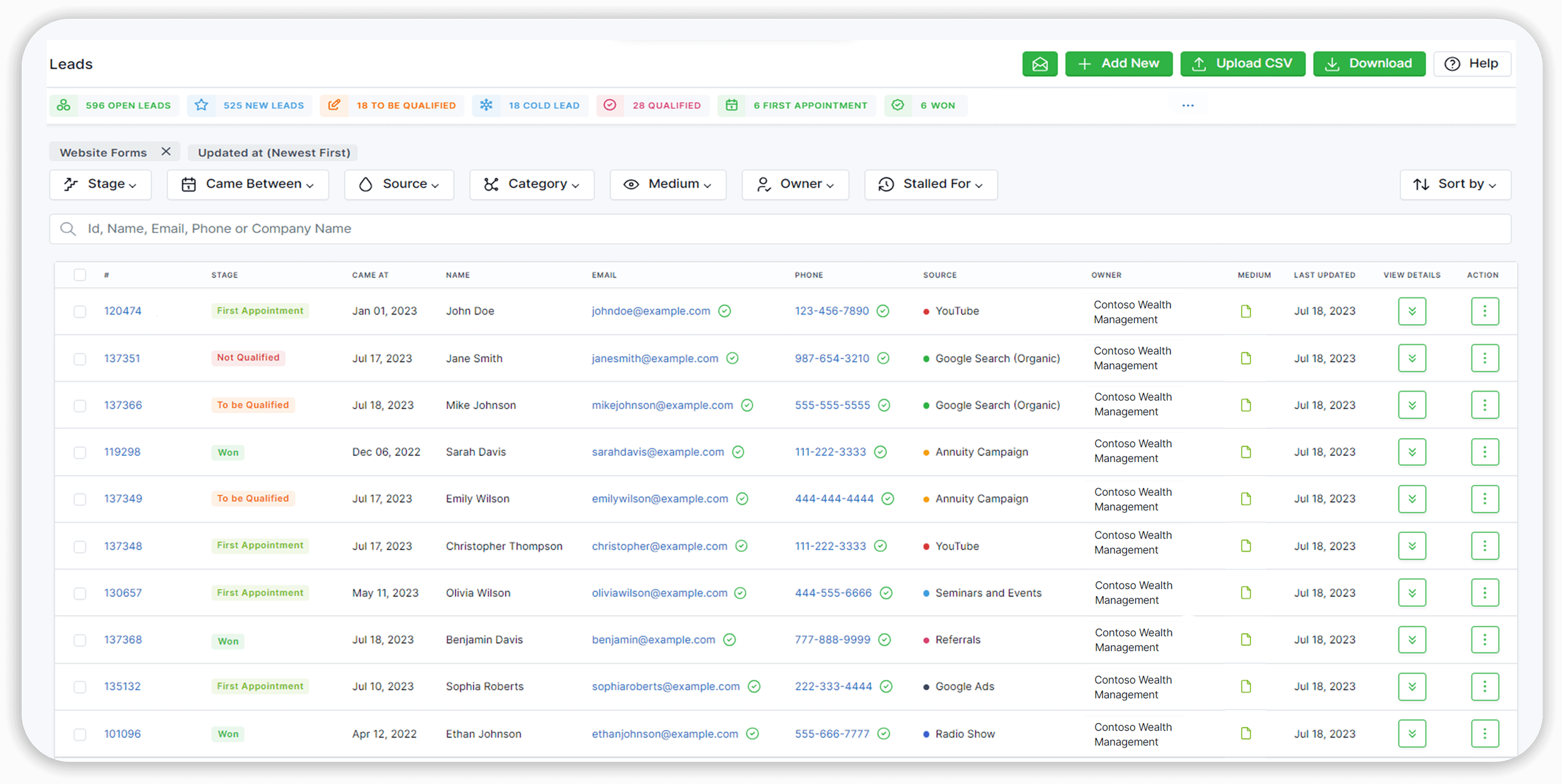
Task: Remove the Website Forms filter chip
Action: tap(166, 152)
